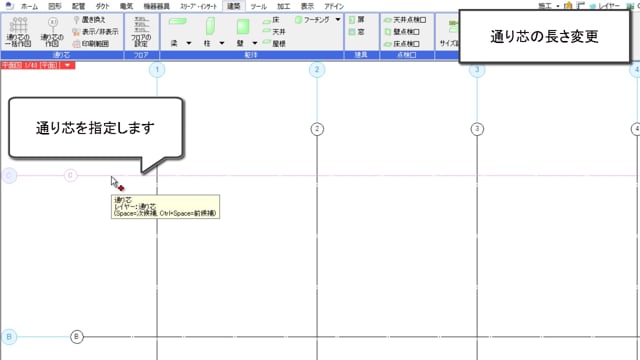Click blue grid bubble 2 at top

317,70
